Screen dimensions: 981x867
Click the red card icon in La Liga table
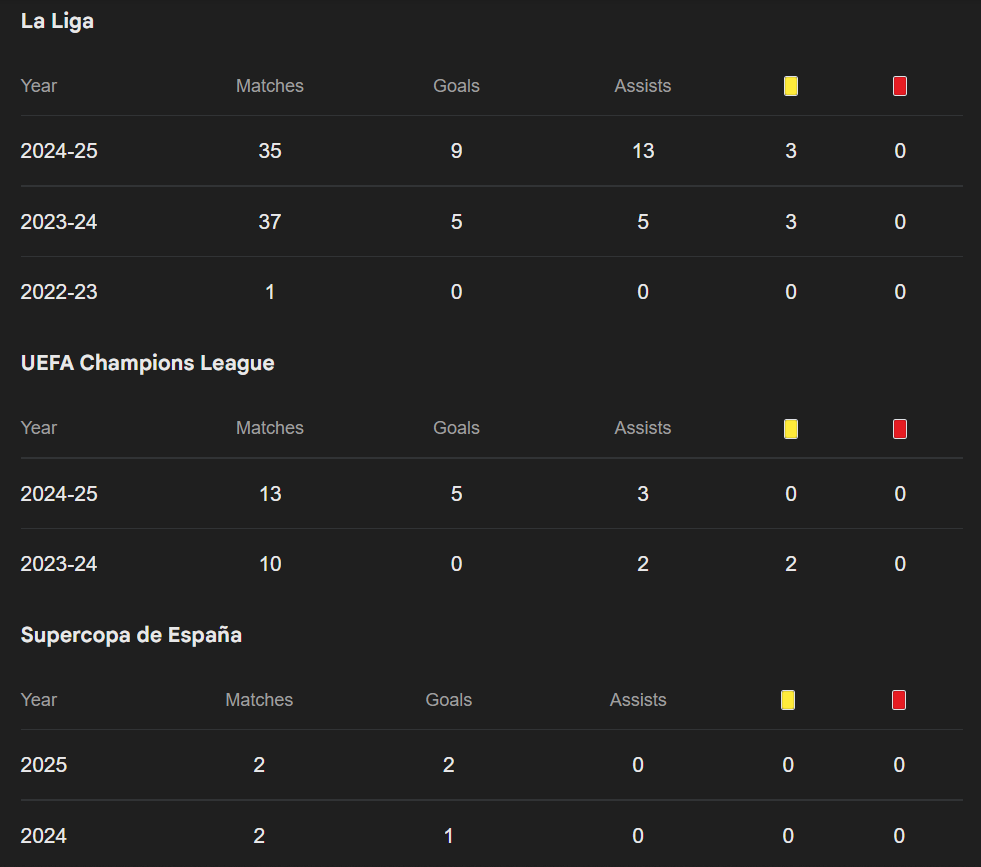click(900, 86)
